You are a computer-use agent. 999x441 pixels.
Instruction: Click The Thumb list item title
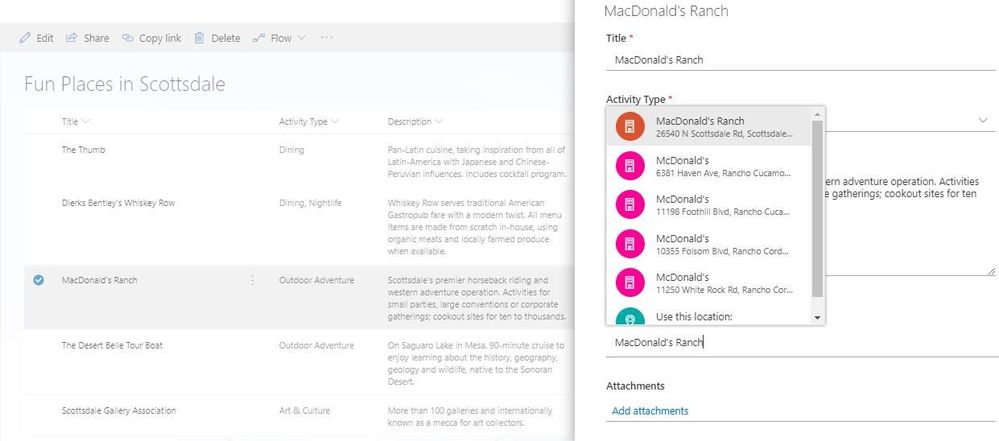point(83,150)
